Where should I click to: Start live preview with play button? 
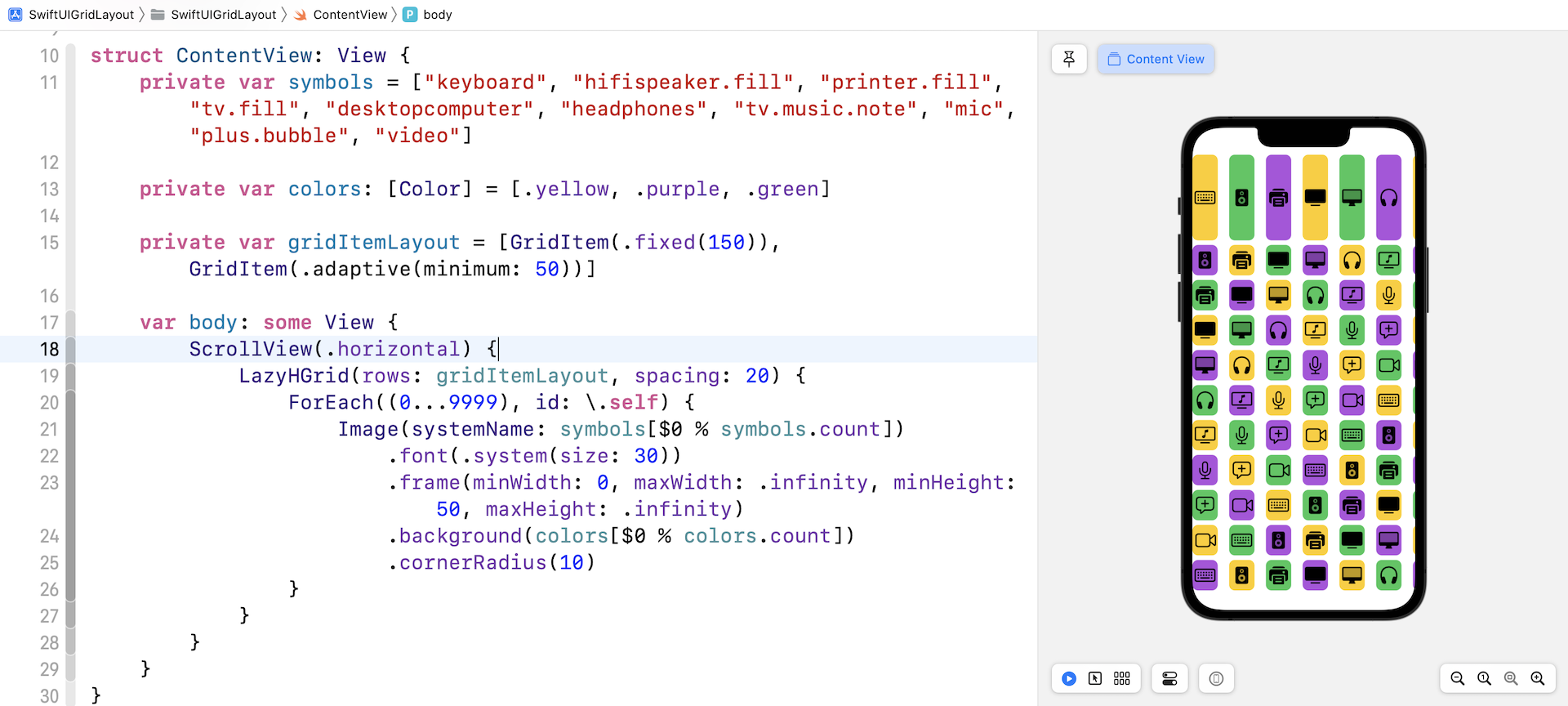click(x=1069, y=678)
